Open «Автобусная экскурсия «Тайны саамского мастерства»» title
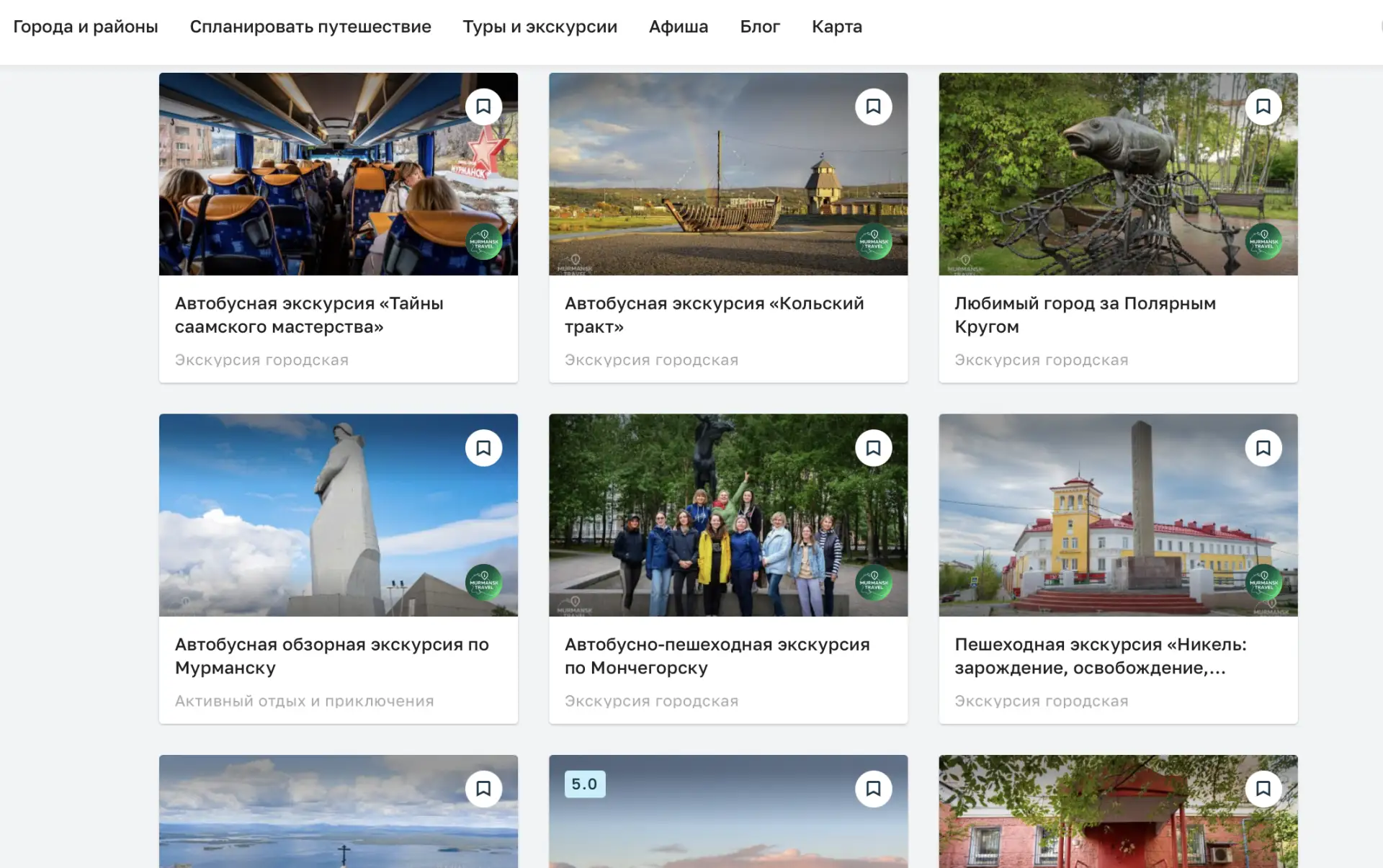Viewport: 1383px width, 868px height. pos(309,315)
